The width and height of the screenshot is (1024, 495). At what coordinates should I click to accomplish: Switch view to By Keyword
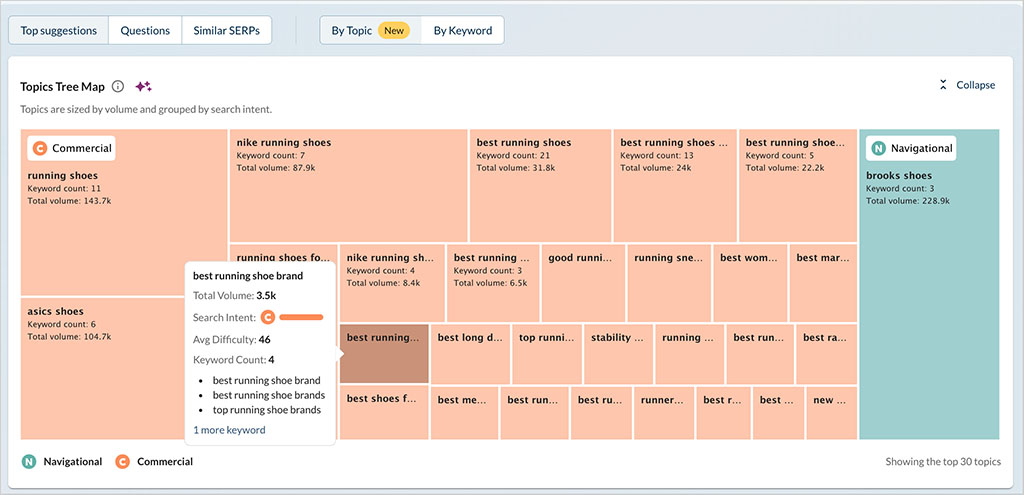point(462,31)
